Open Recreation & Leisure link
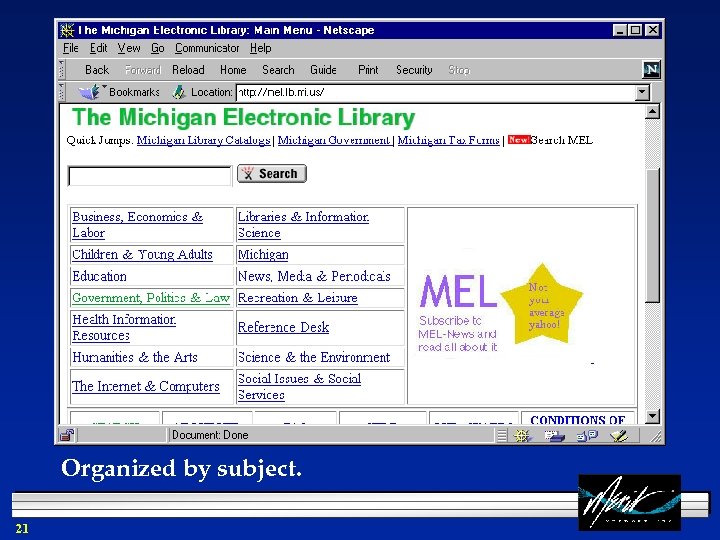Image resolution: width=720 pixels, height=540 pixels. point(298,298)
